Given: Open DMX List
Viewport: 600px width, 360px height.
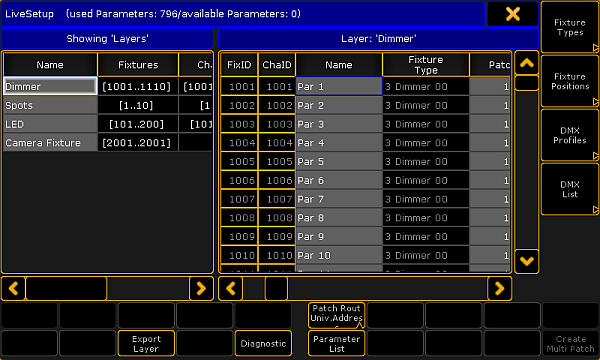Looking at the screenshot, I should [x=570, y=189].
